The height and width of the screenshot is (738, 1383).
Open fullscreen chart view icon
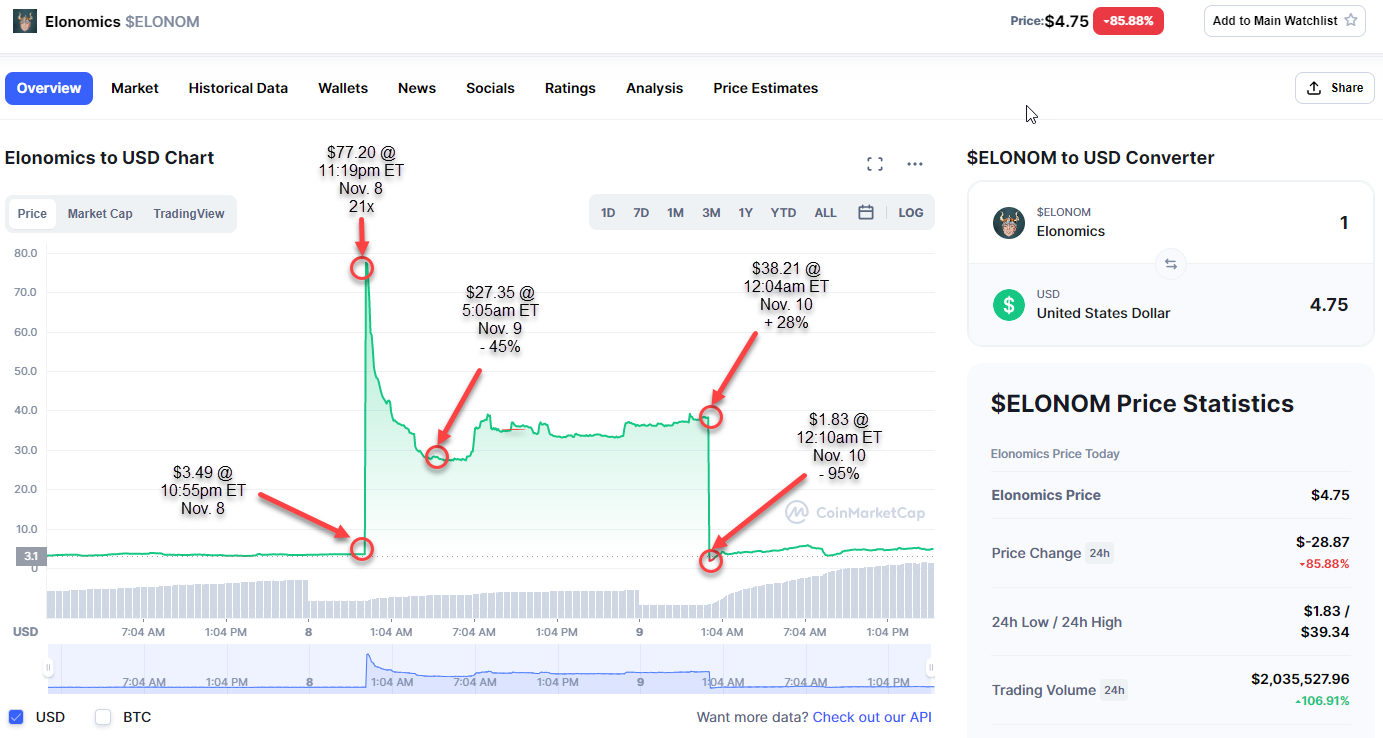coord(875,164)
